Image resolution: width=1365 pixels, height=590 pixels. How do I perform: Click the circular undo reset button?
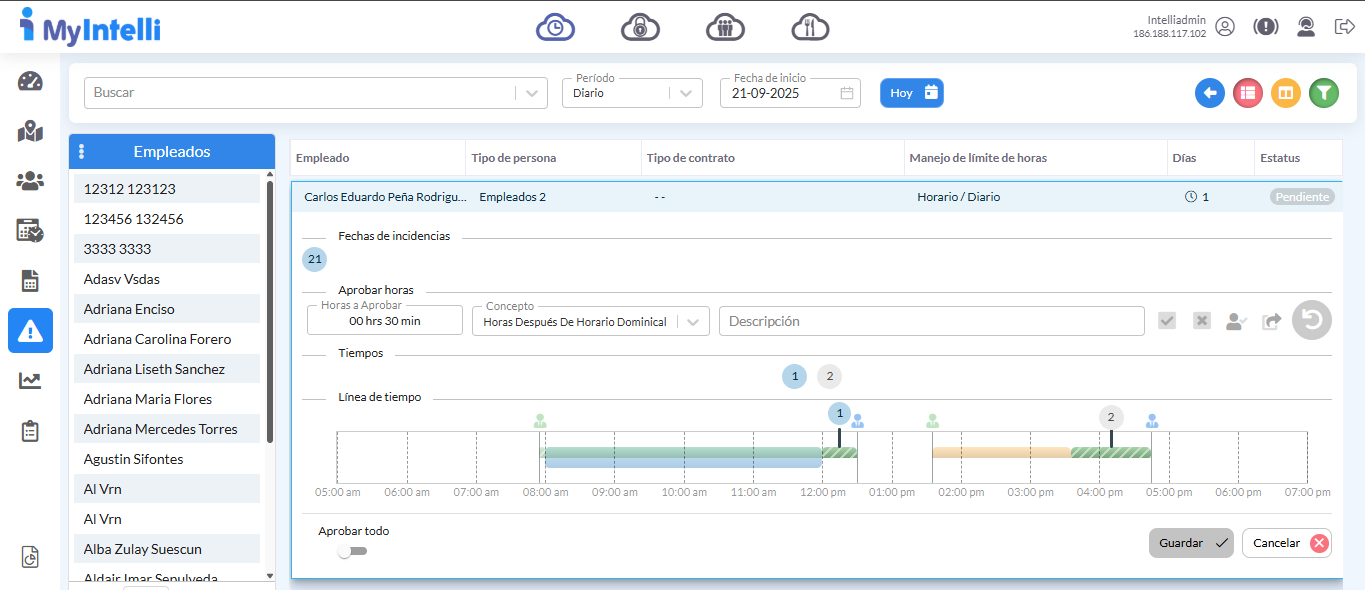pyautogui.click(x=1311, y=321)
